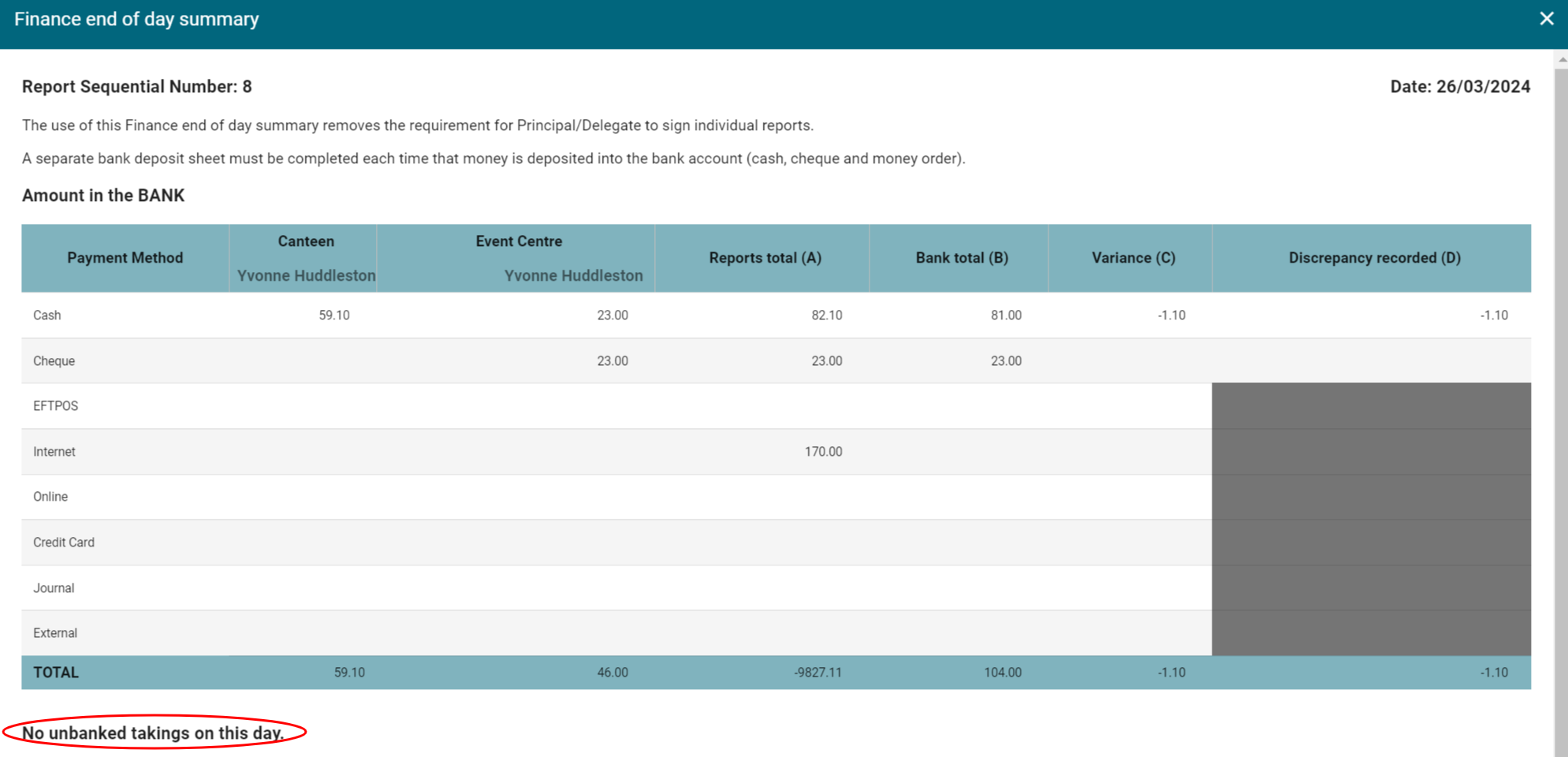This screenshot has height=757, width=1568.
Task: Close the Finance end of day summary dialog
Action: (1546, 19)
